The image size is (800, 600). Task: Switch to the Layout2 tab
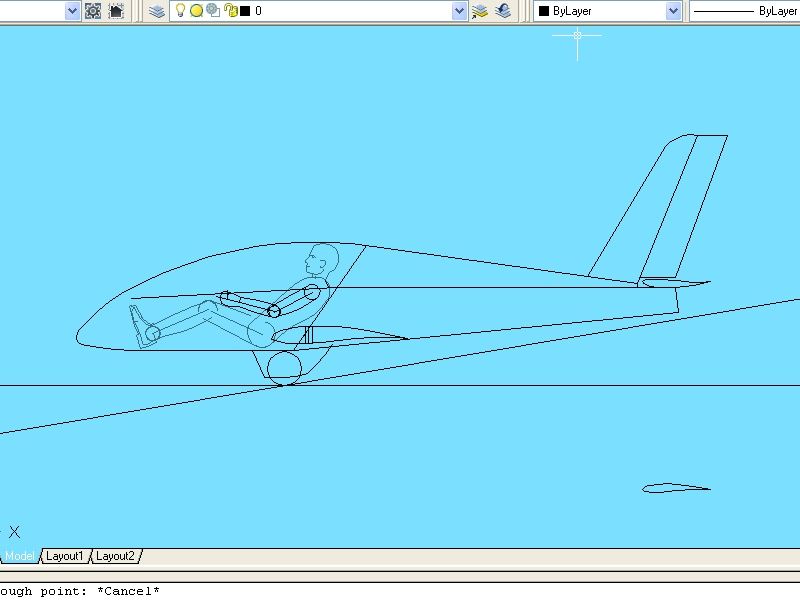pos(115,556)
